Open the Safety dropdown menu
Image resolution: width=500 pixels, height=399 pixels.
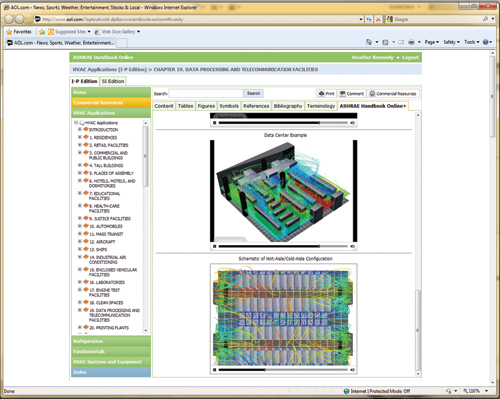click(x=451, y=42)
